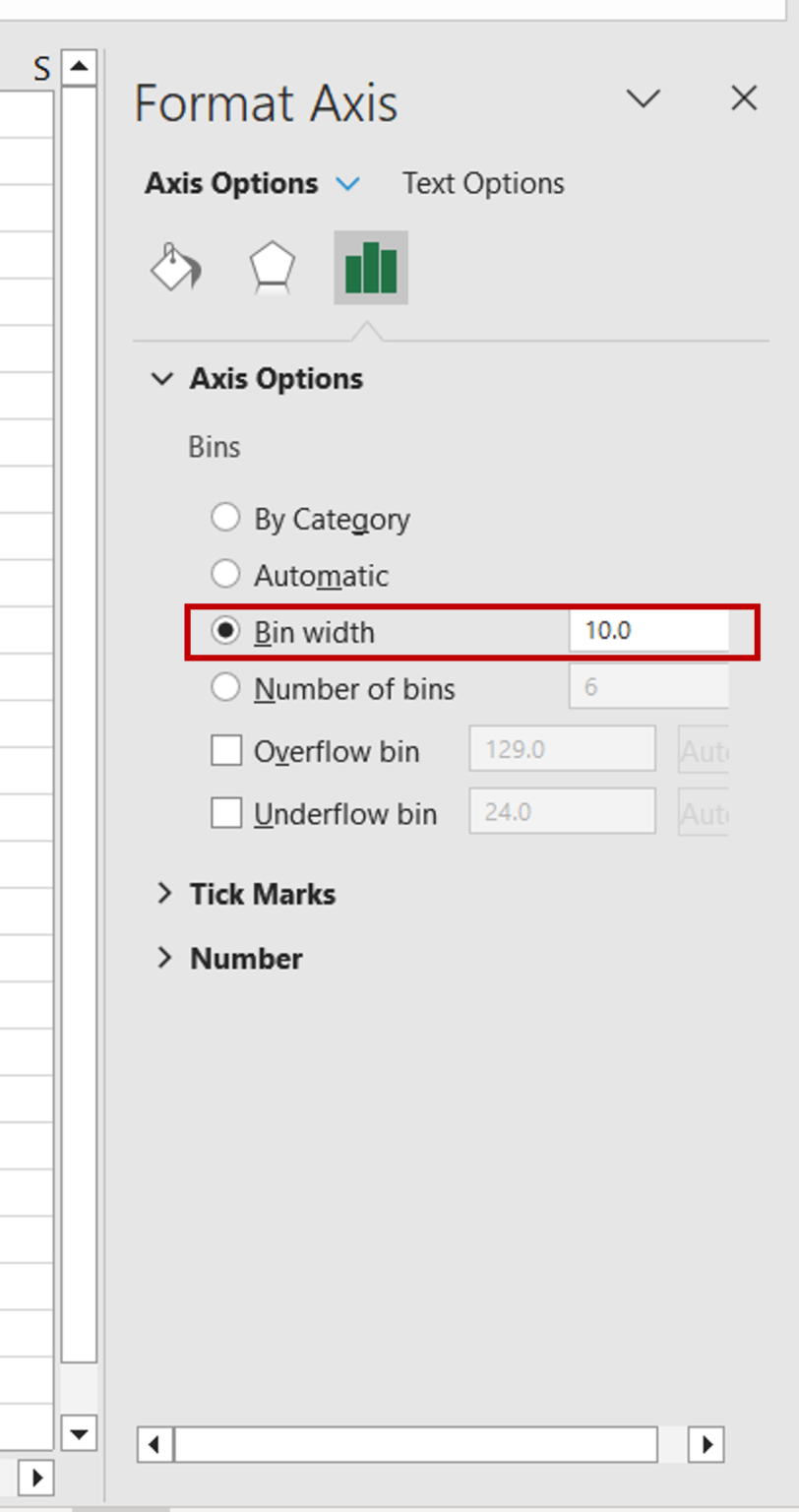799x1512 pixels.
Task: Click the Axis Options chart icon
Action: 369,267
